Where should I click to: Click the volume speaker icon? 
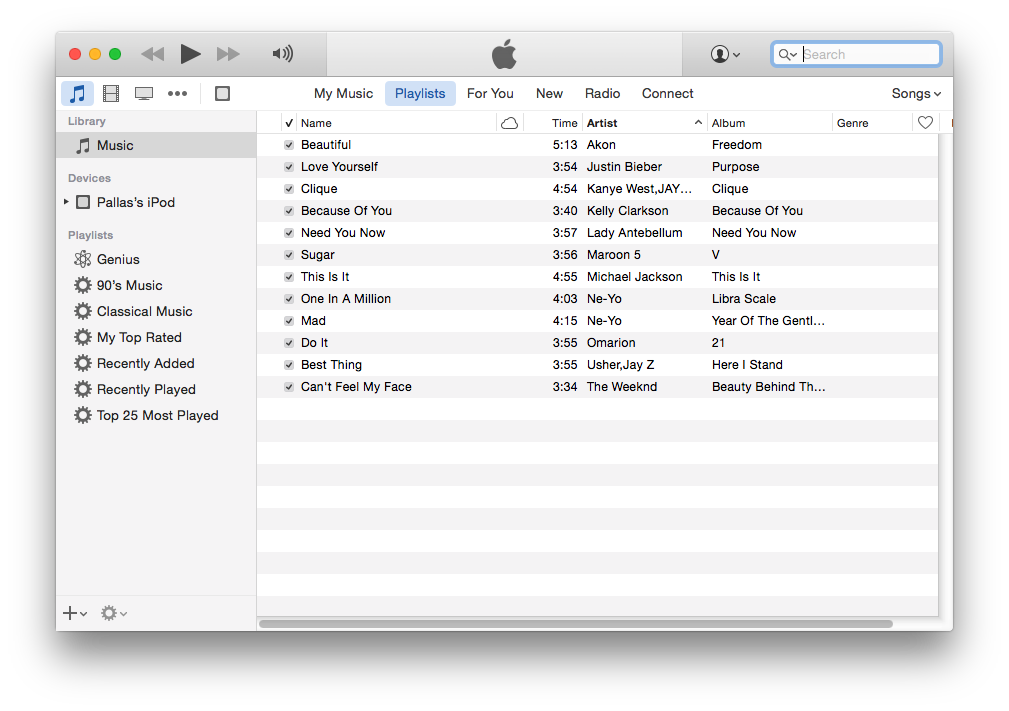coord(282,53)
